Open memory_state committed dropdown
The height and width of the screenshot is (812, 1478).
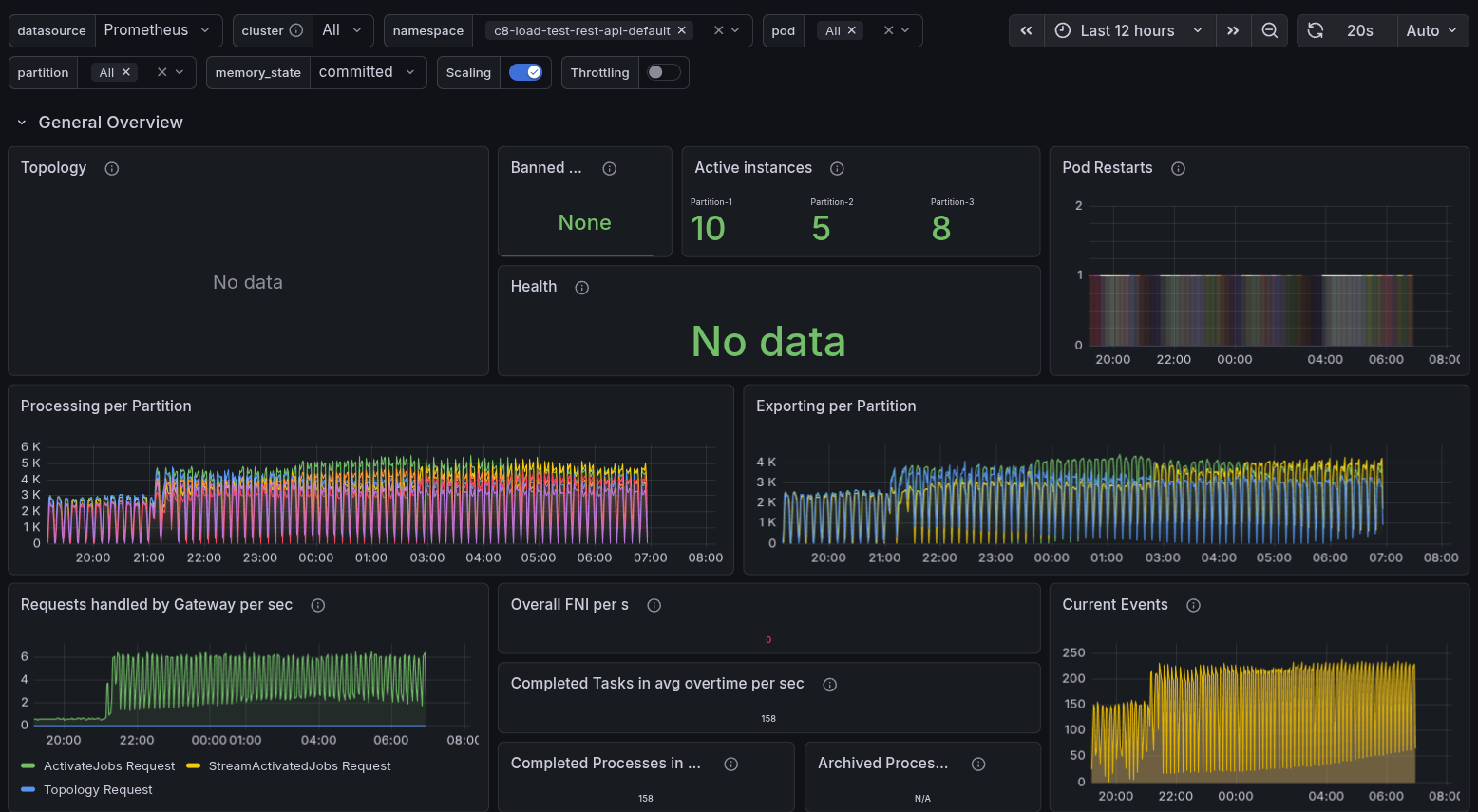pyautogui.click(x=367, y=72)
